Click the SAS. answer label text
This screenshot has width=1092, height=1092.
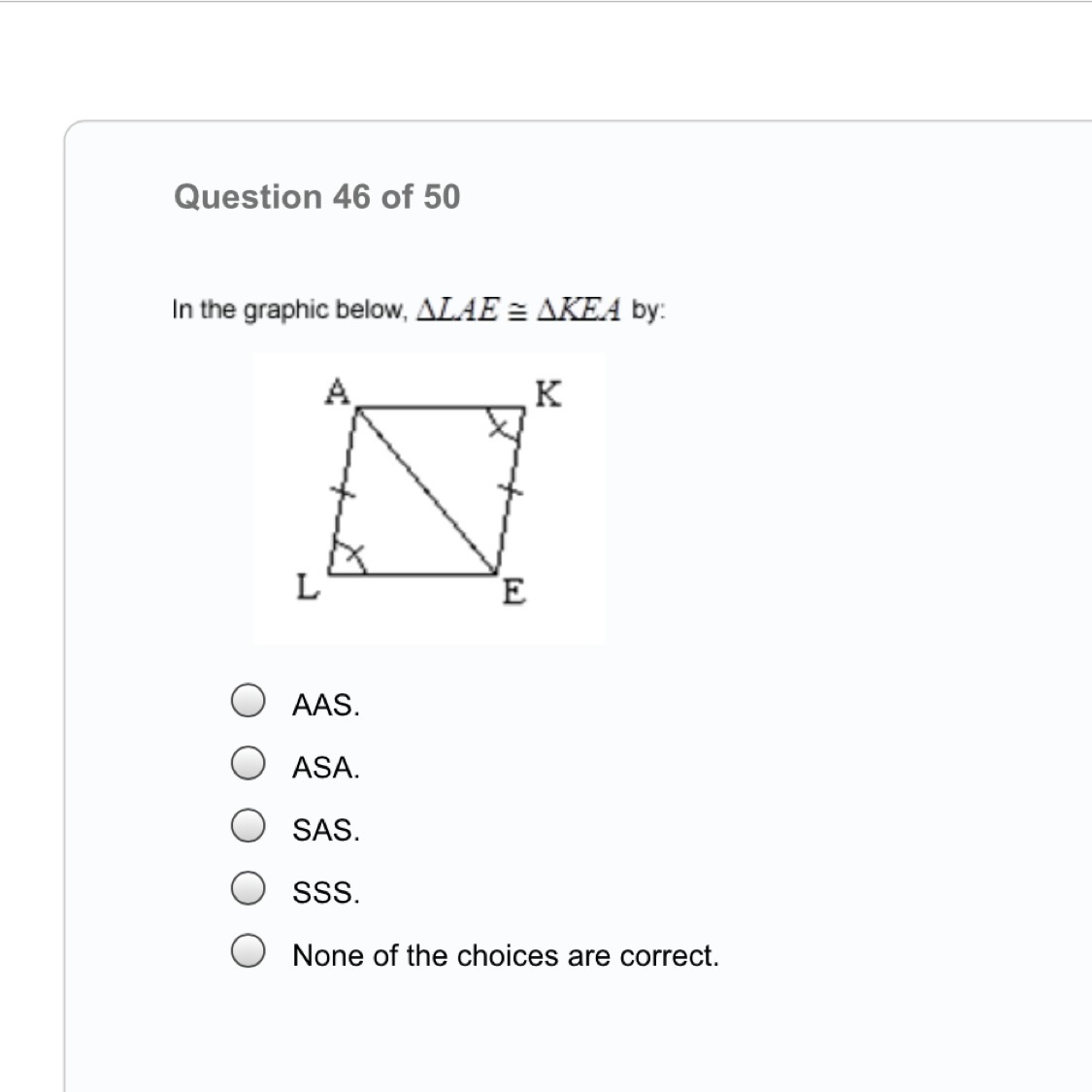coord(326,830)
